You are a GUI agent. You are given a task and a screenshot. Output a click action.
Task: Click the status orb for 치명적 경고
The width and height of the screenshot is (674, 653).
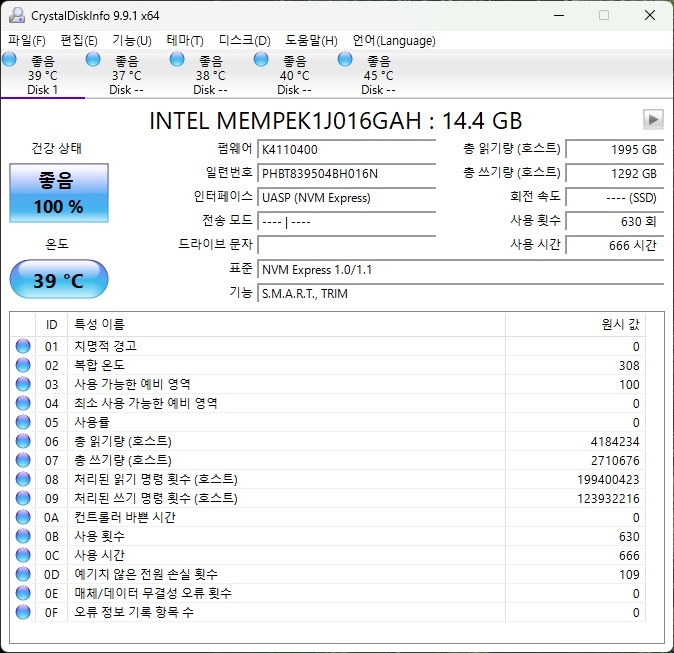point(23,346)
